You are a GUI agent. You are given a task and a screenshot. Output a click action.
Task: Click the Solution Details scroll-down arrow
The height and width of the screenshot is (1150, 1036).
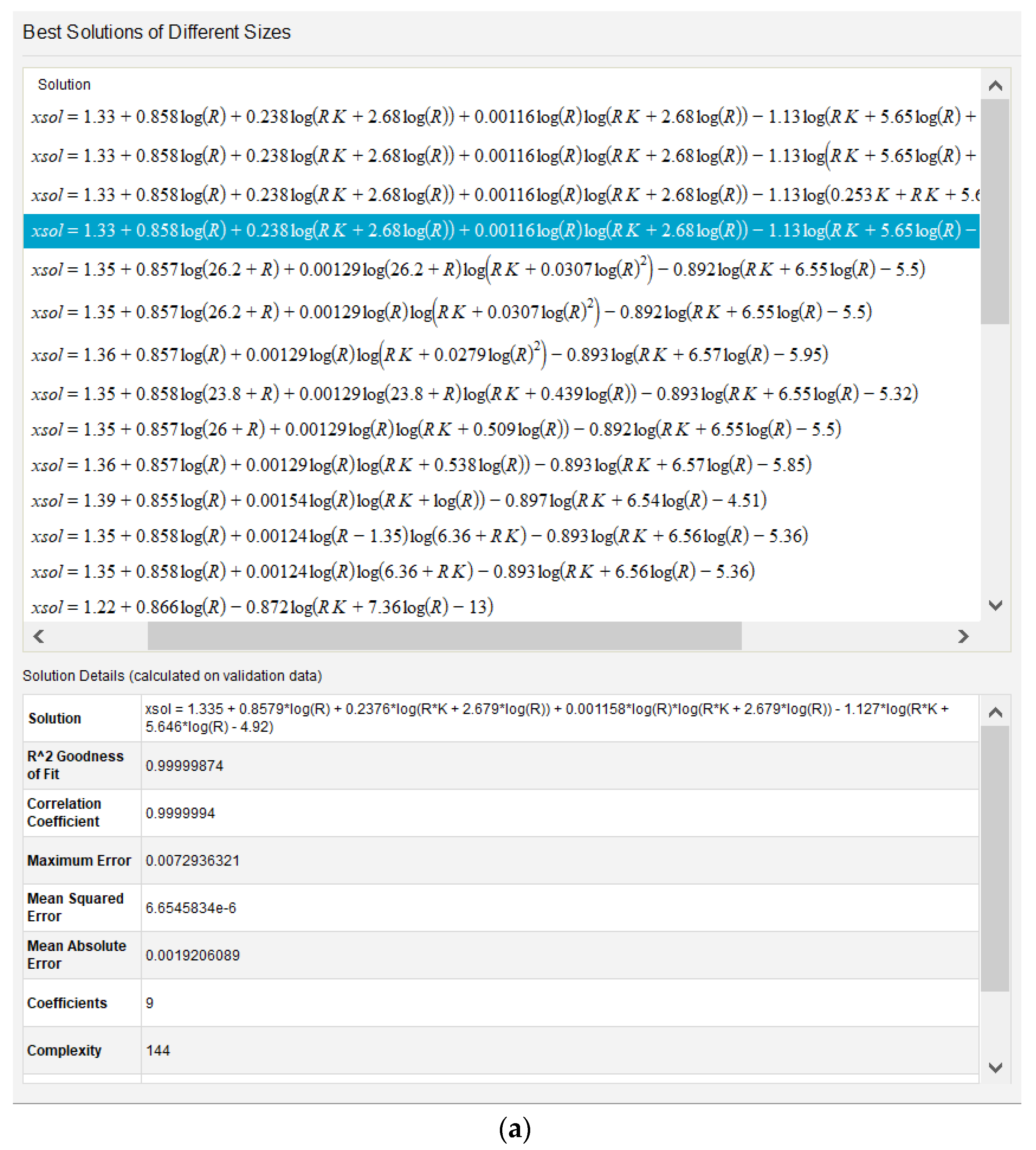(x=995, y=1067)
